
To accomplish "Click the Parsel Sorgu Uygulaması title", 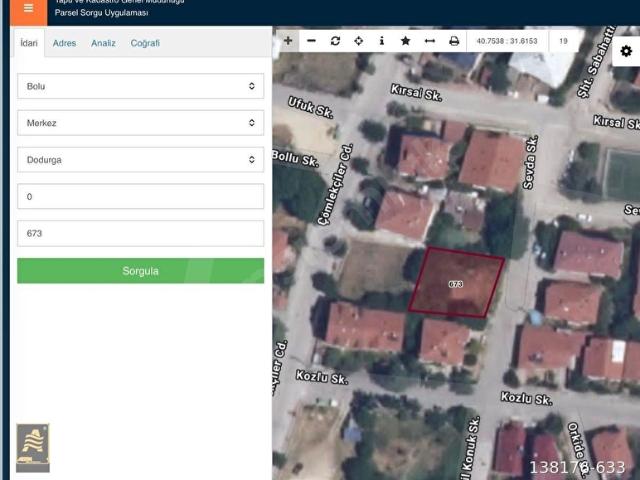I will 102,13.
